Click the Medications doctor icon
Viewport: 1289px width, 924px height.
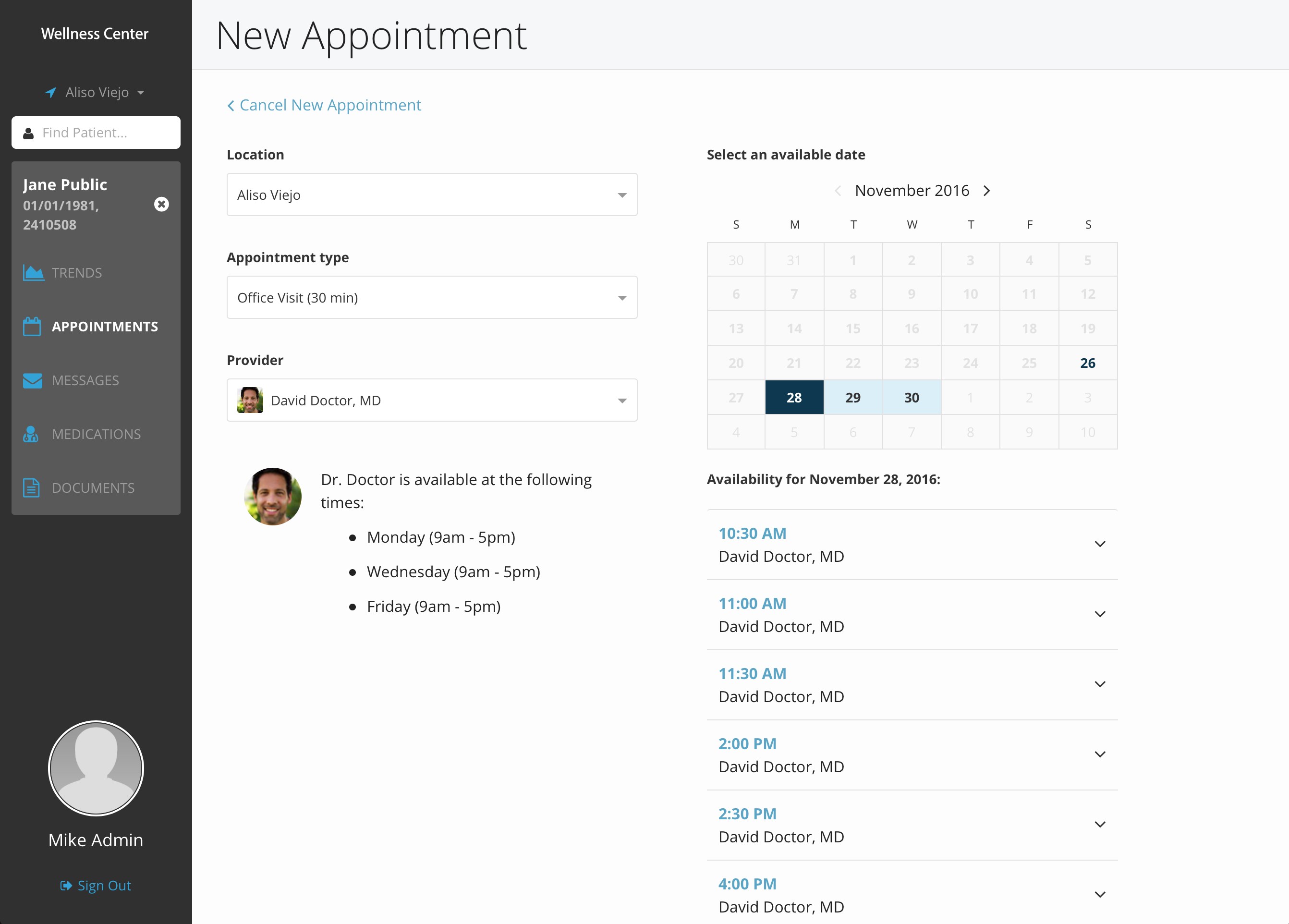[x=31, y=434]
